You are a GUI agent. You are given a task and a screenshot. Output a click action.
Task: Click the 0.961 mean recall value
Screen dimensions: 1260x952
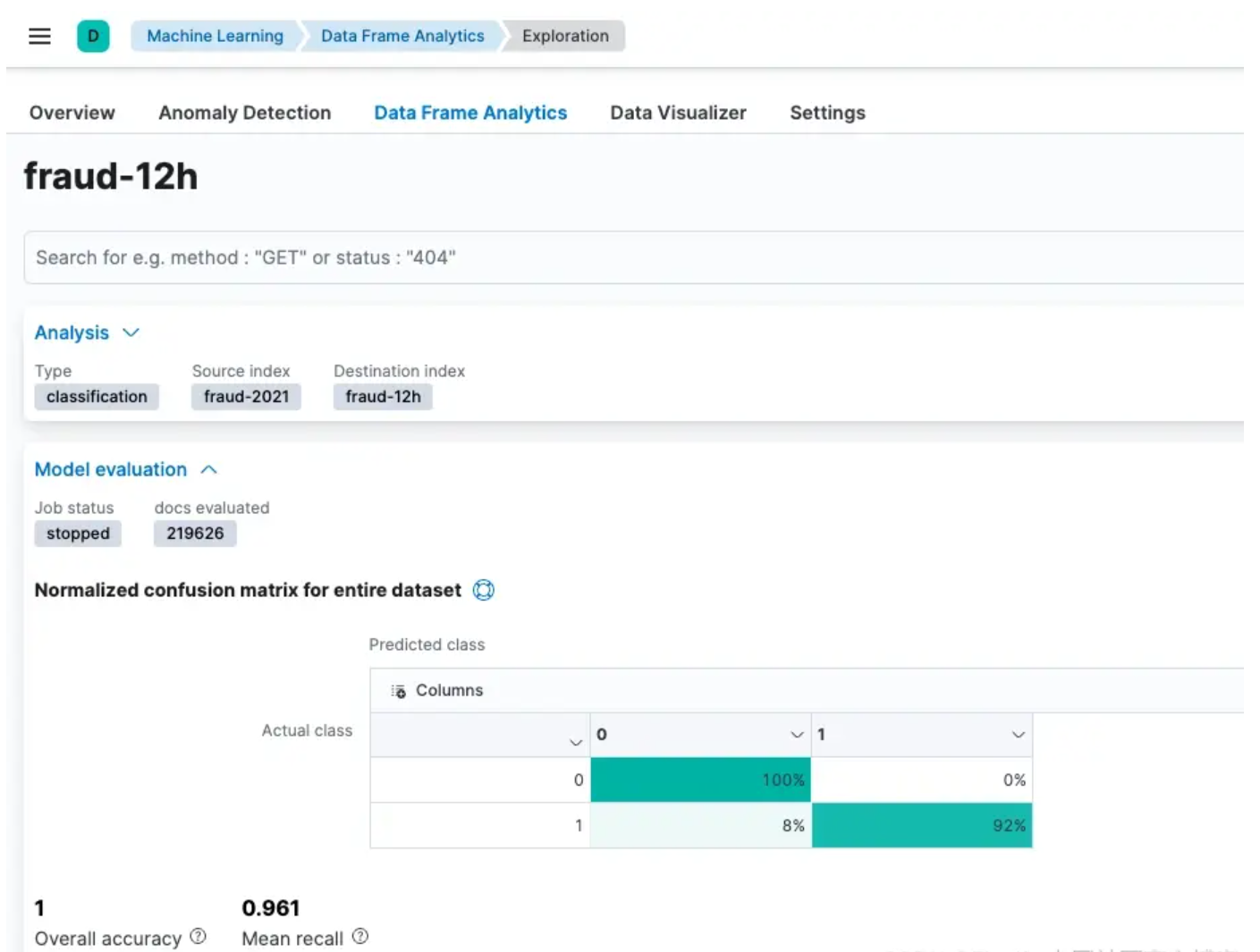click(x=271, y=908)
